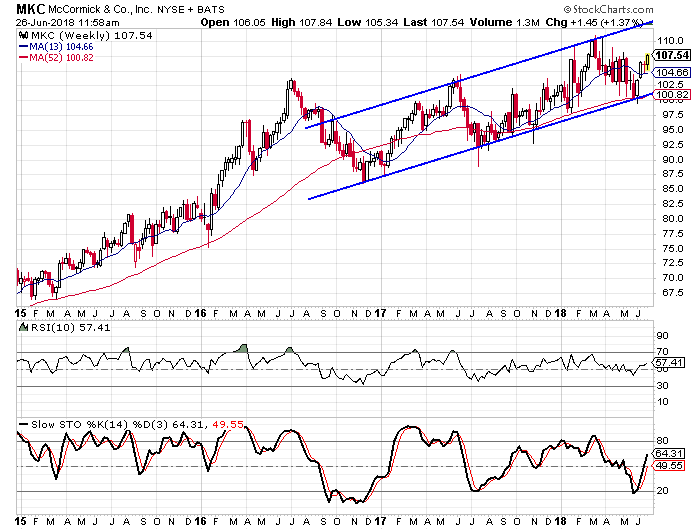Click the MA(13) 104.66 legend text
This screenshot has height=530, width=700.
[61, 47]
